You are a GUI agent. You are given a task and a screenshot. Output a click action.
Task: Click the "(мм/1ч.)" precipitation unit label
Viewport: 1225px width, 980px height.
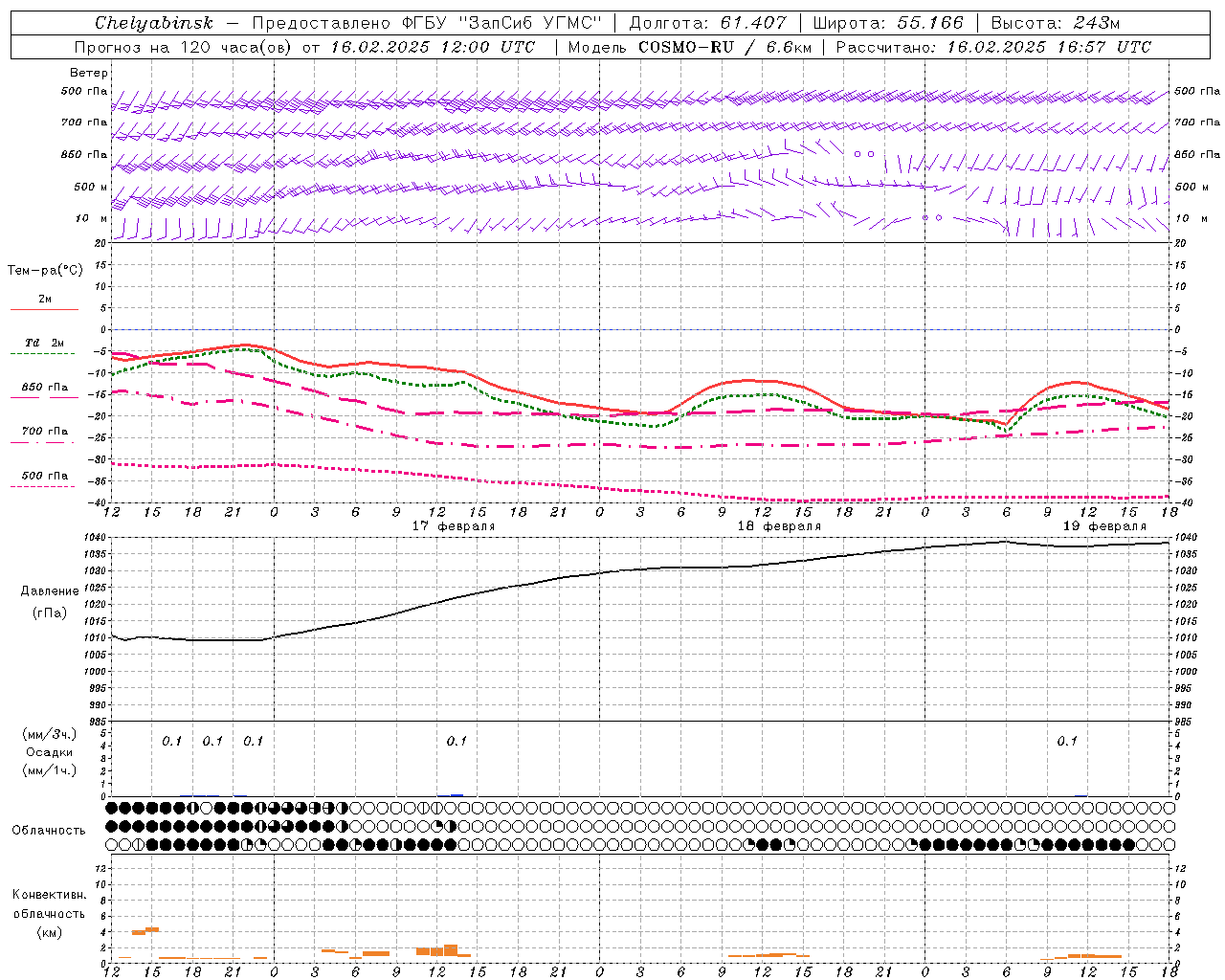point(50,770)
